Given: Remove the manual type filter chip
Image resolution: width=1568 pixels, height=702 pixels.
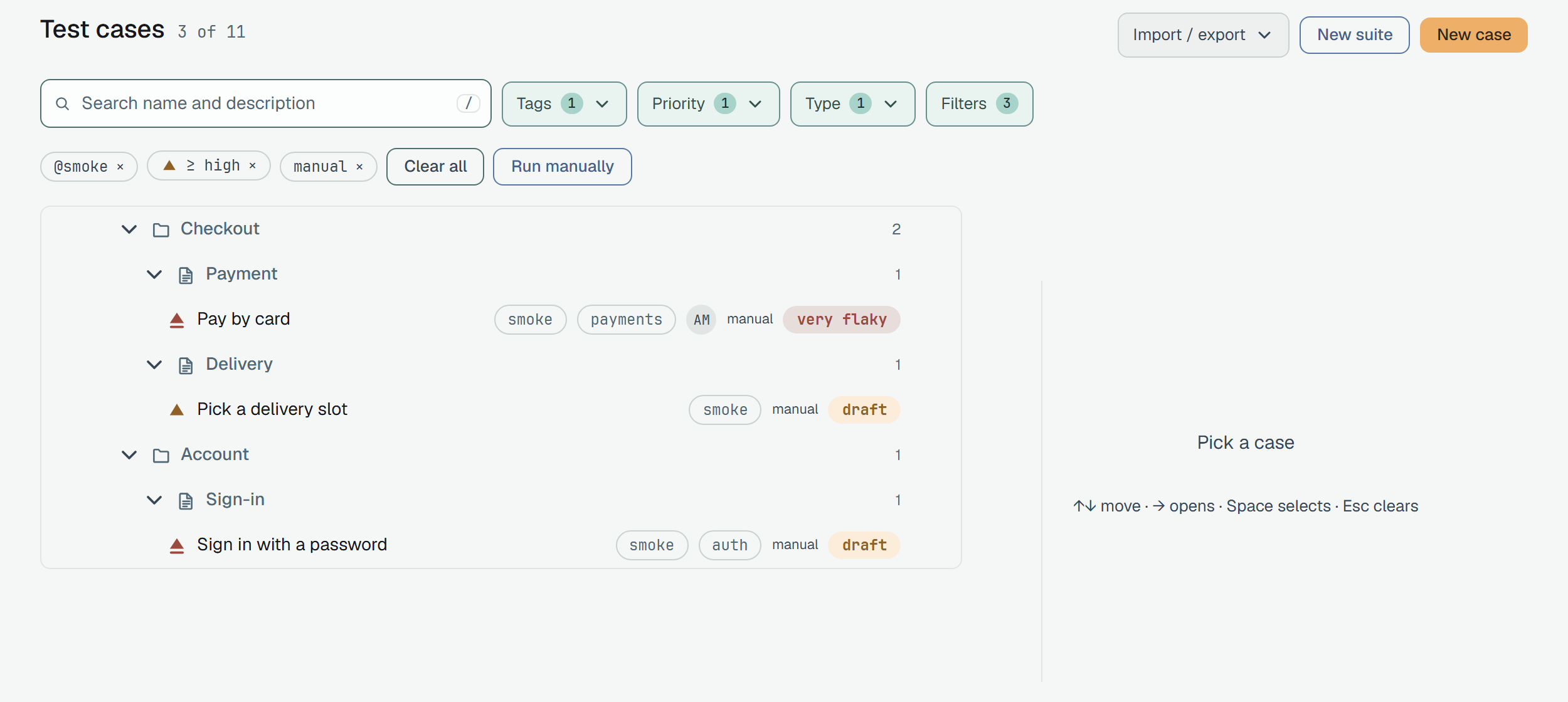Looking at the screenshot, I should (x=359, y=167).
